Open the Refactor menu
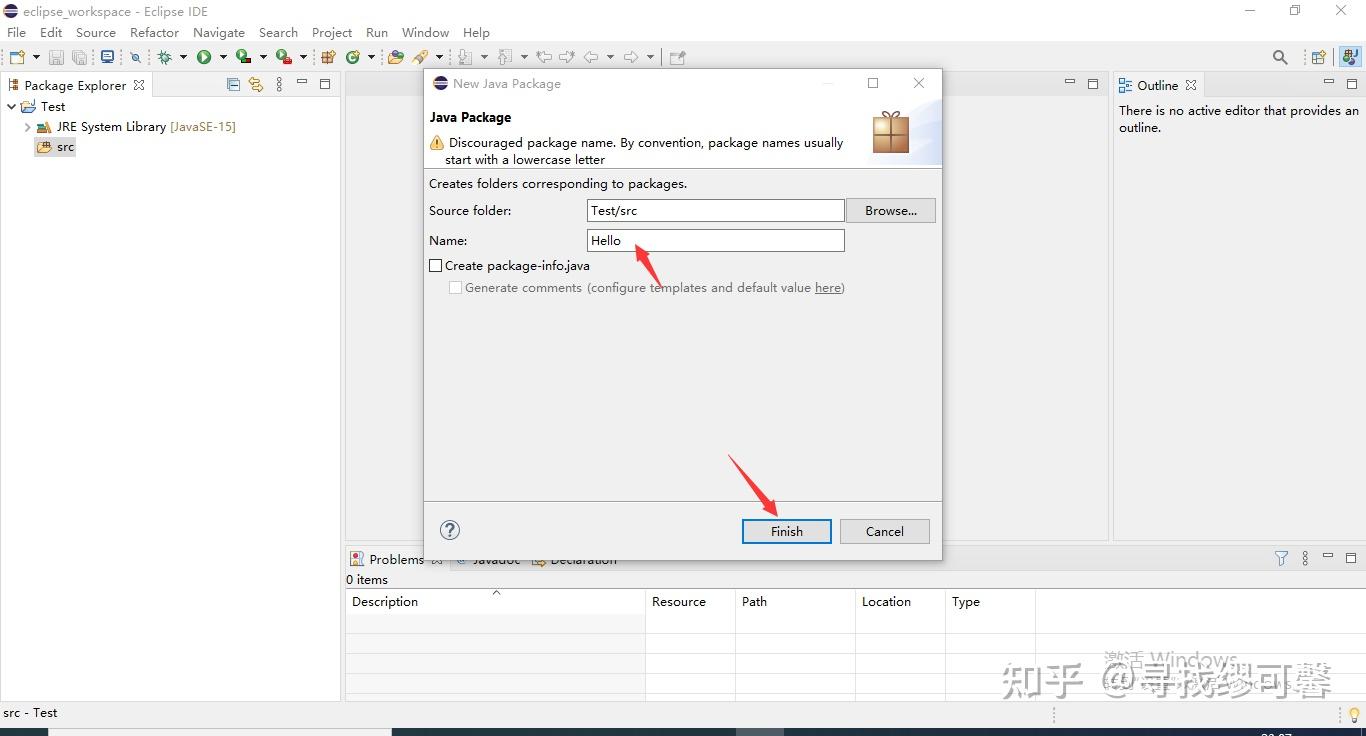The image size is (1366, 736). [154, 32]
